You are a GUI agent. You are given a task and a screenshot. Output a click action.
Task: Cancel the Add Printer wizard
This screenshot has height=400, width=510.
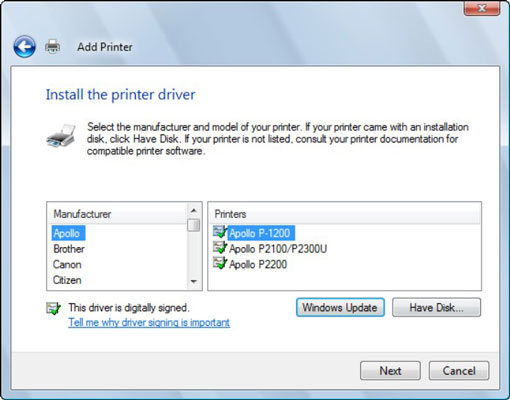(x=459, y=371)
